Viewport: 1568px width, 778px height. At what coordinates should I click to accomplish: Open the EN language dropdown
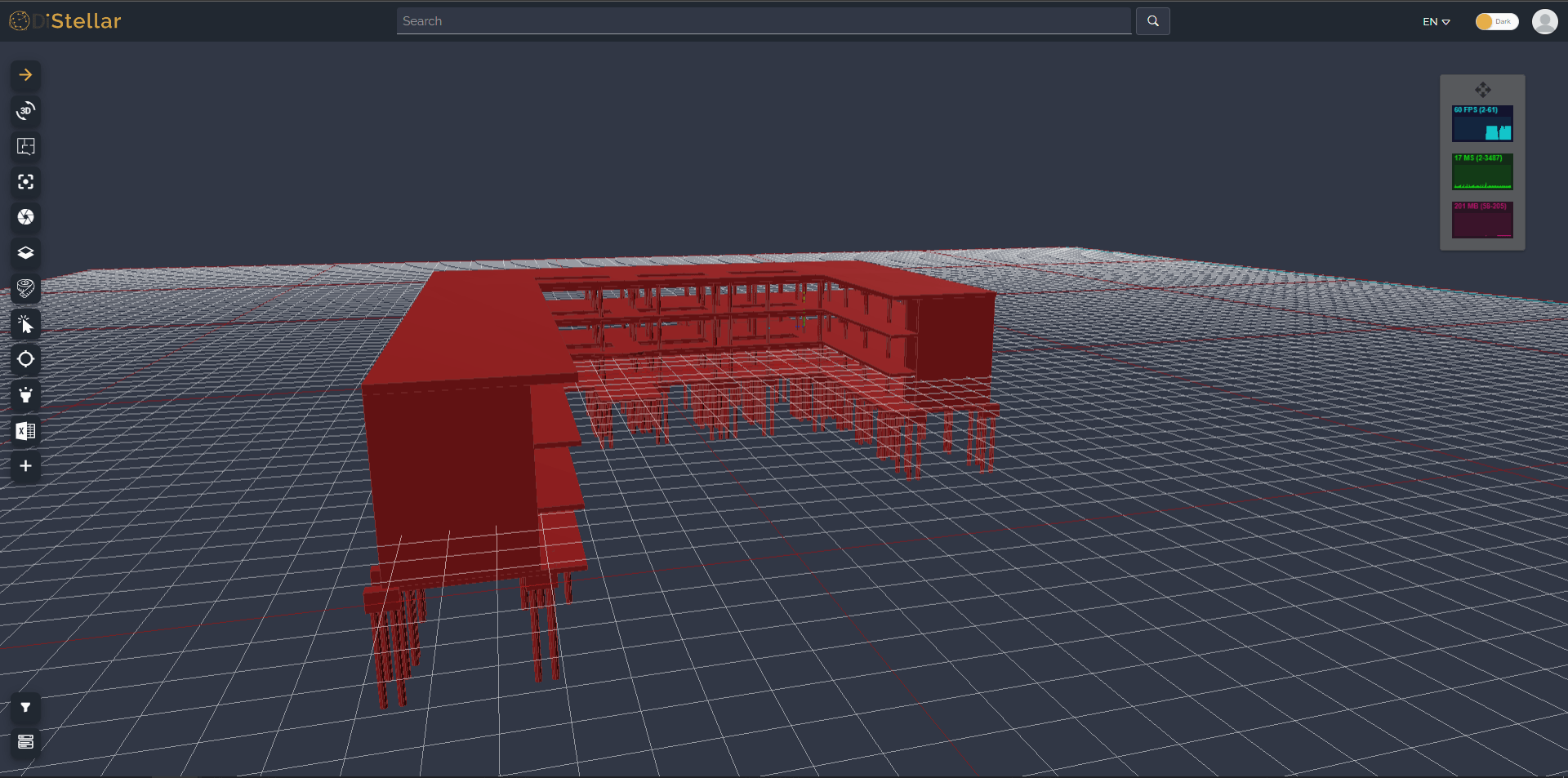[1436, 21]
